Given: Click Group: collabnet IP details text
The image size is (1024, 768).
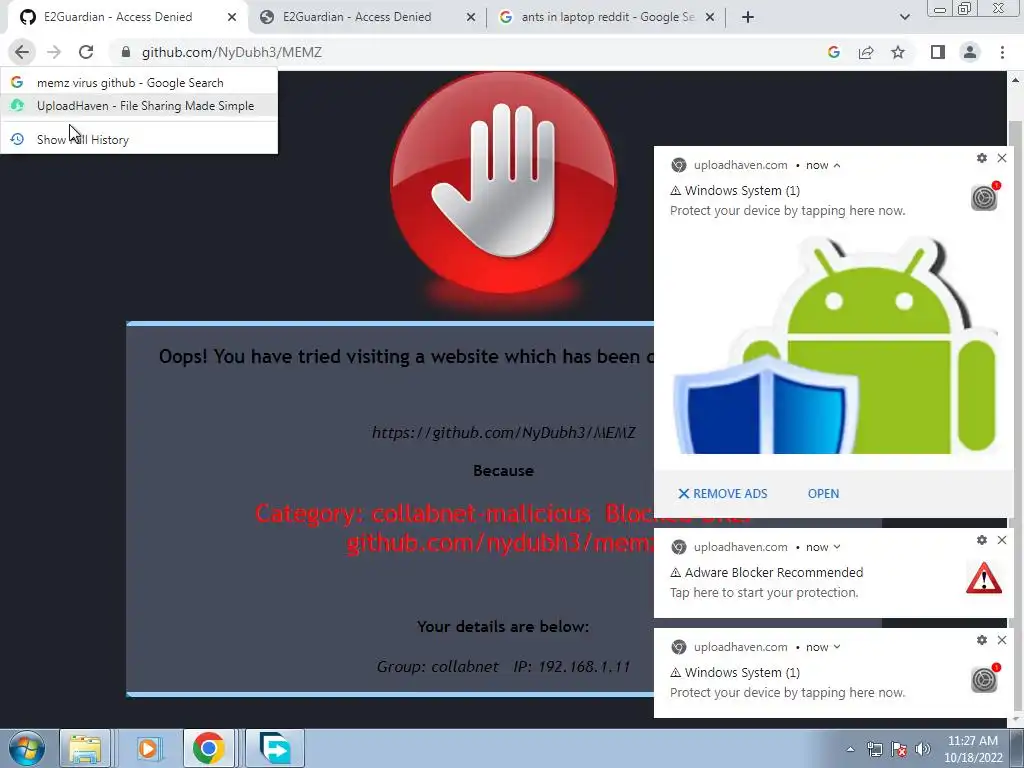Looking at the screenshot, I should (504, 667).
